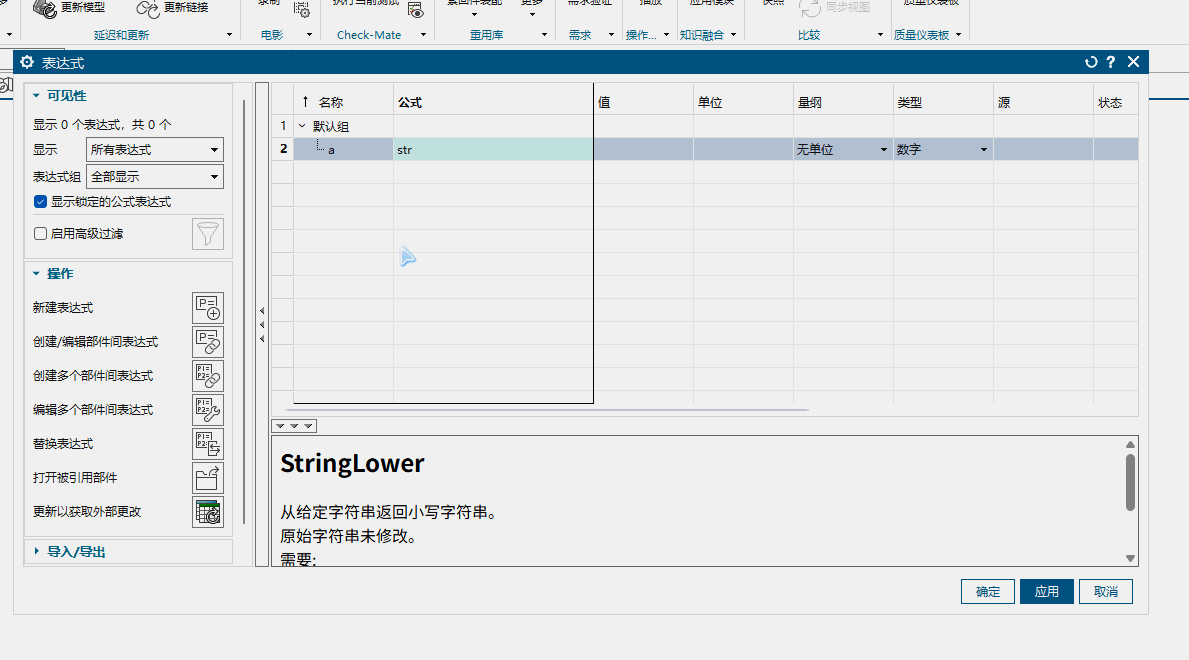Click the 更新模型 ribbon icon
1189x660 pixels.
coord(45,8)
